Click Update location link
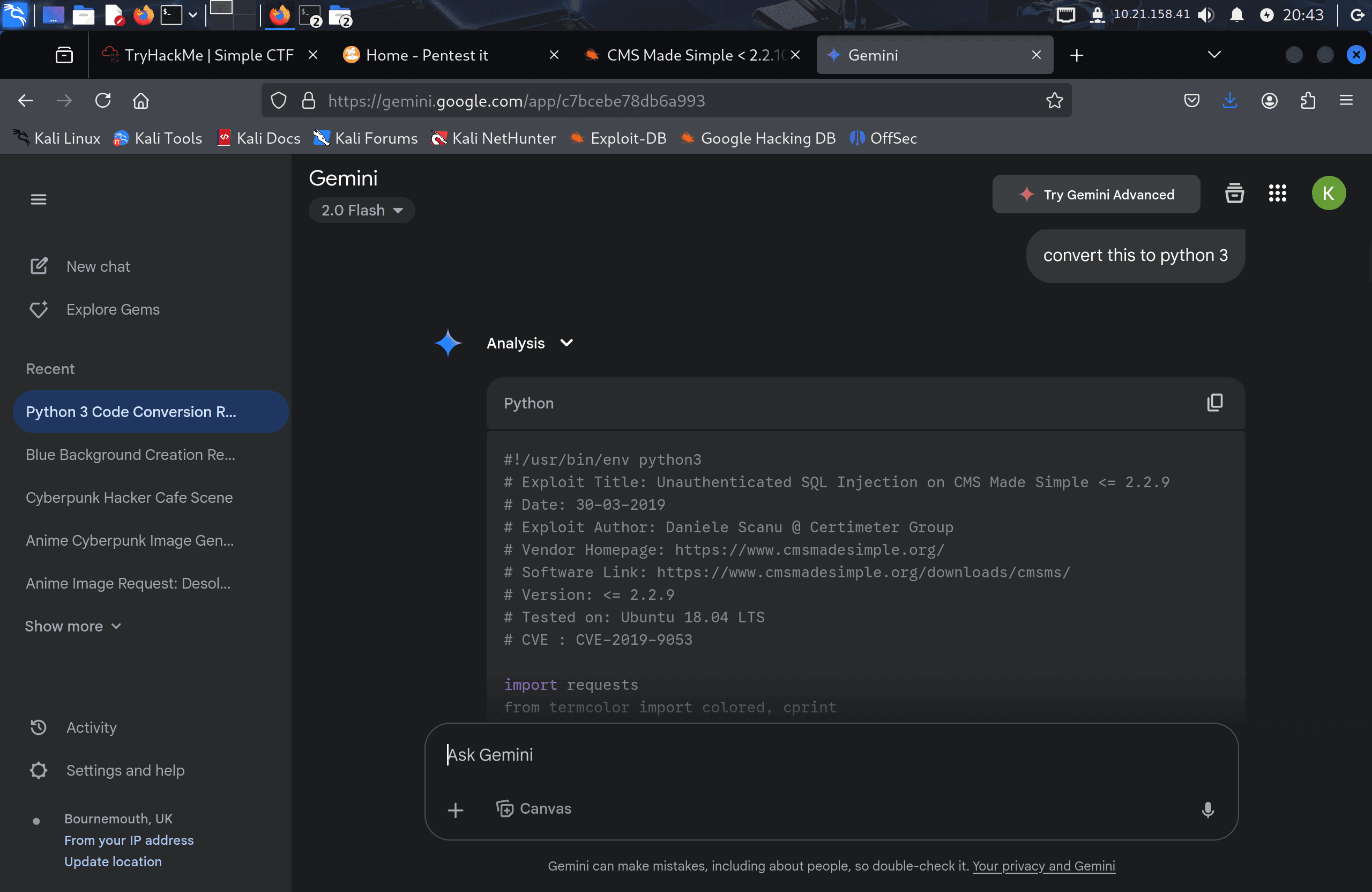This screenshot has height=892, width=1372. tap(113, 861)
